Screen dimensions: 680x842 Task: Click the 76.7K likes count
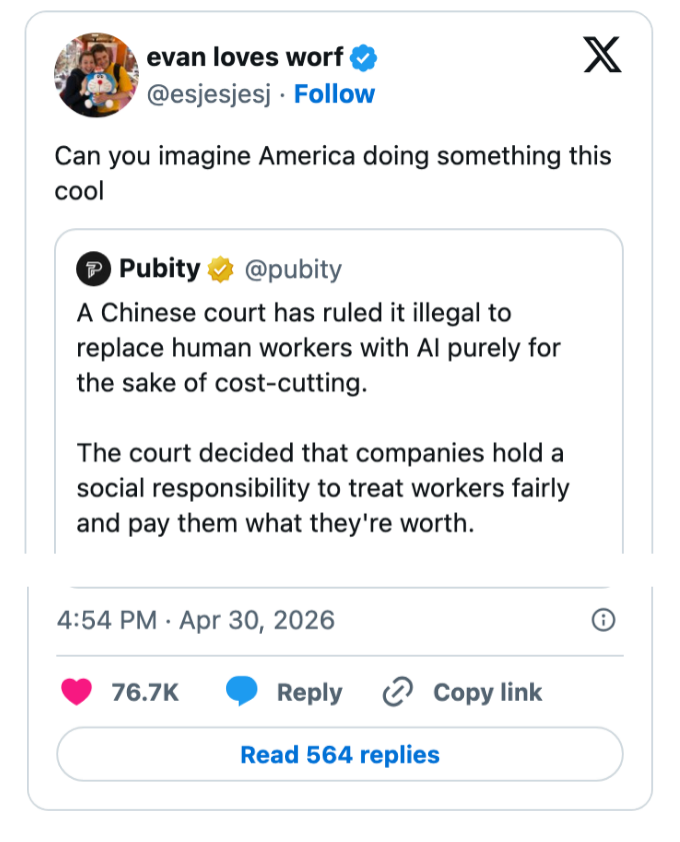[x=145, y=692]
